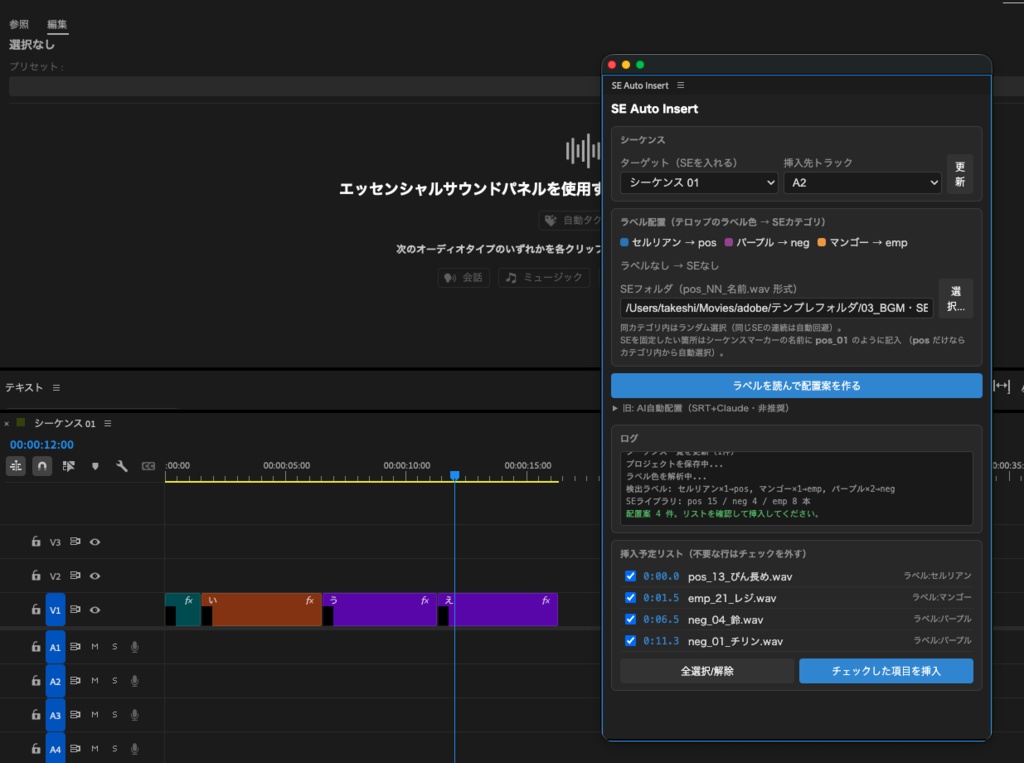The width and height of the screenshot is (1024, 763).
Task: Open timeline display settings wrench
Action: click(122, 466)
